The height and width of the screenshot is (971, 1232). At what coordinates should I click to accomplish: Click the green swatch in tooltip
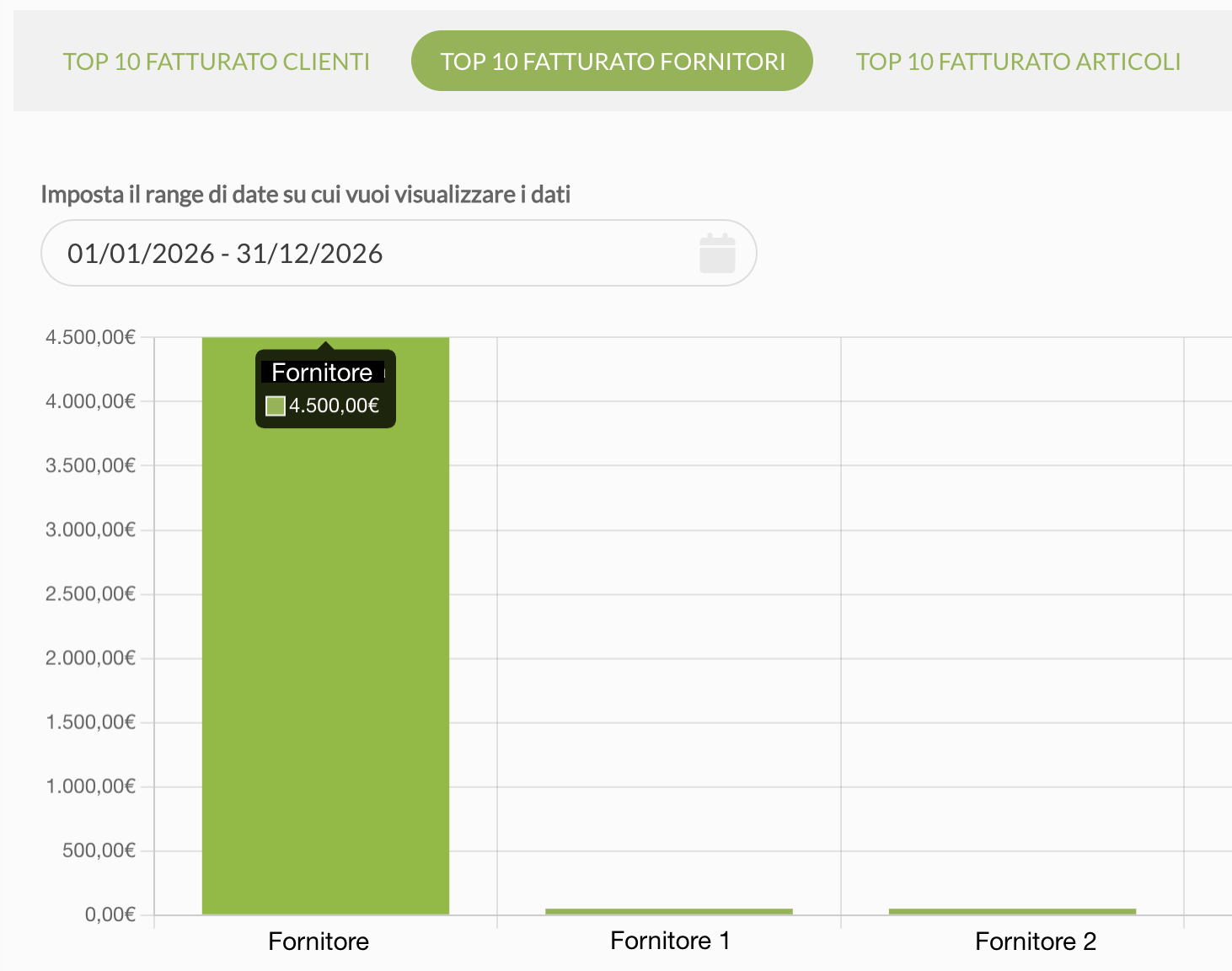tap(276, 406)
